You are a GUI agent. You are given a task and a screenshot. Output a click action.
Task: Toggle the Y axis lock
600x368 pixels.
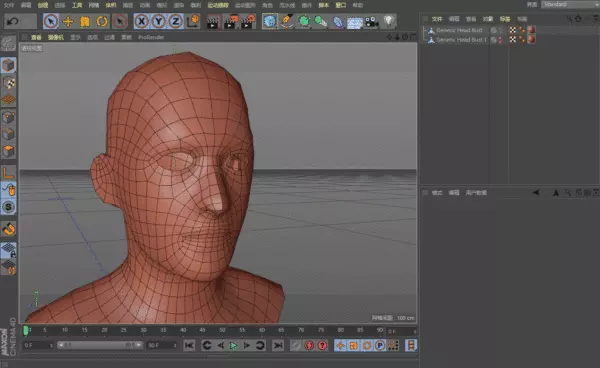pyautogui.click(x=158, y=21)
